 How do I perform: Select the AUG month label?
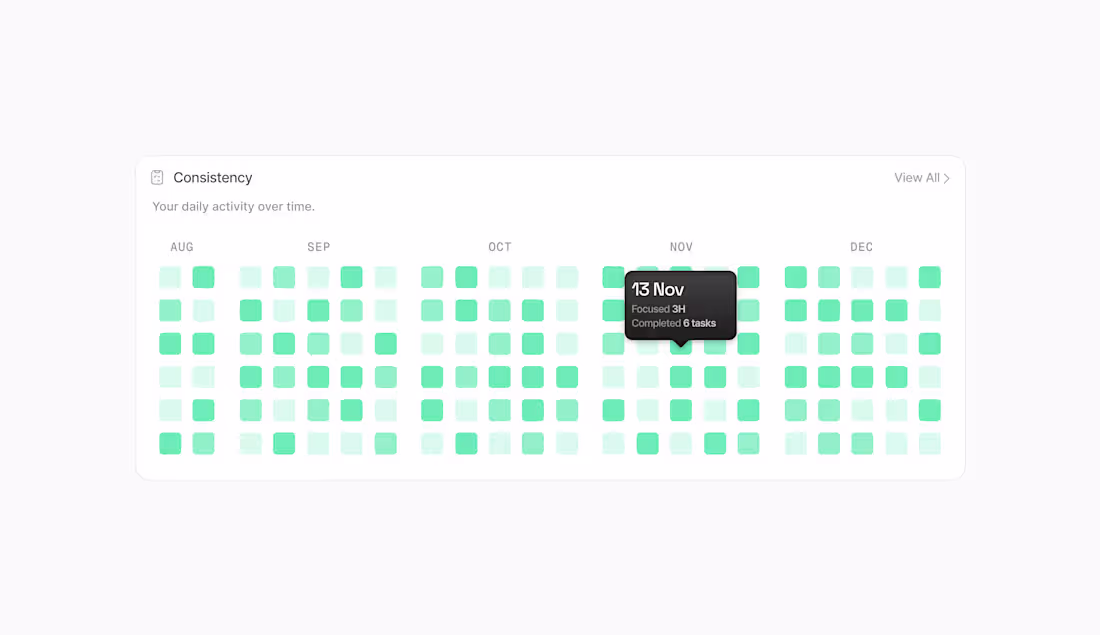[181, 246]
